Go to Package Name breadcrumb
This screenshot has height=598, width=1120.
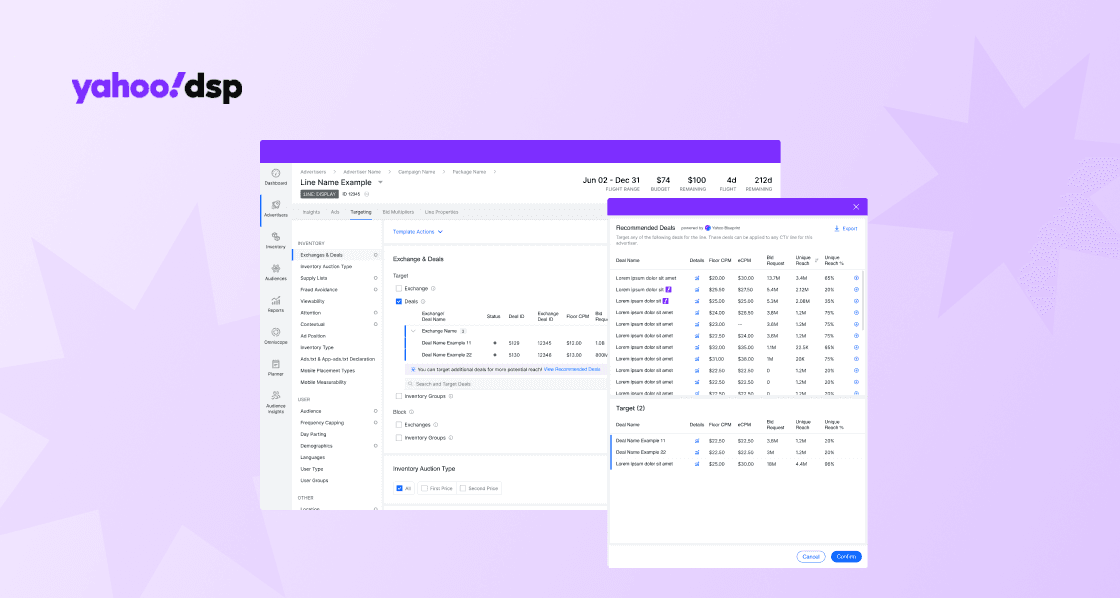pyautogui.click(x=469, y=172)
